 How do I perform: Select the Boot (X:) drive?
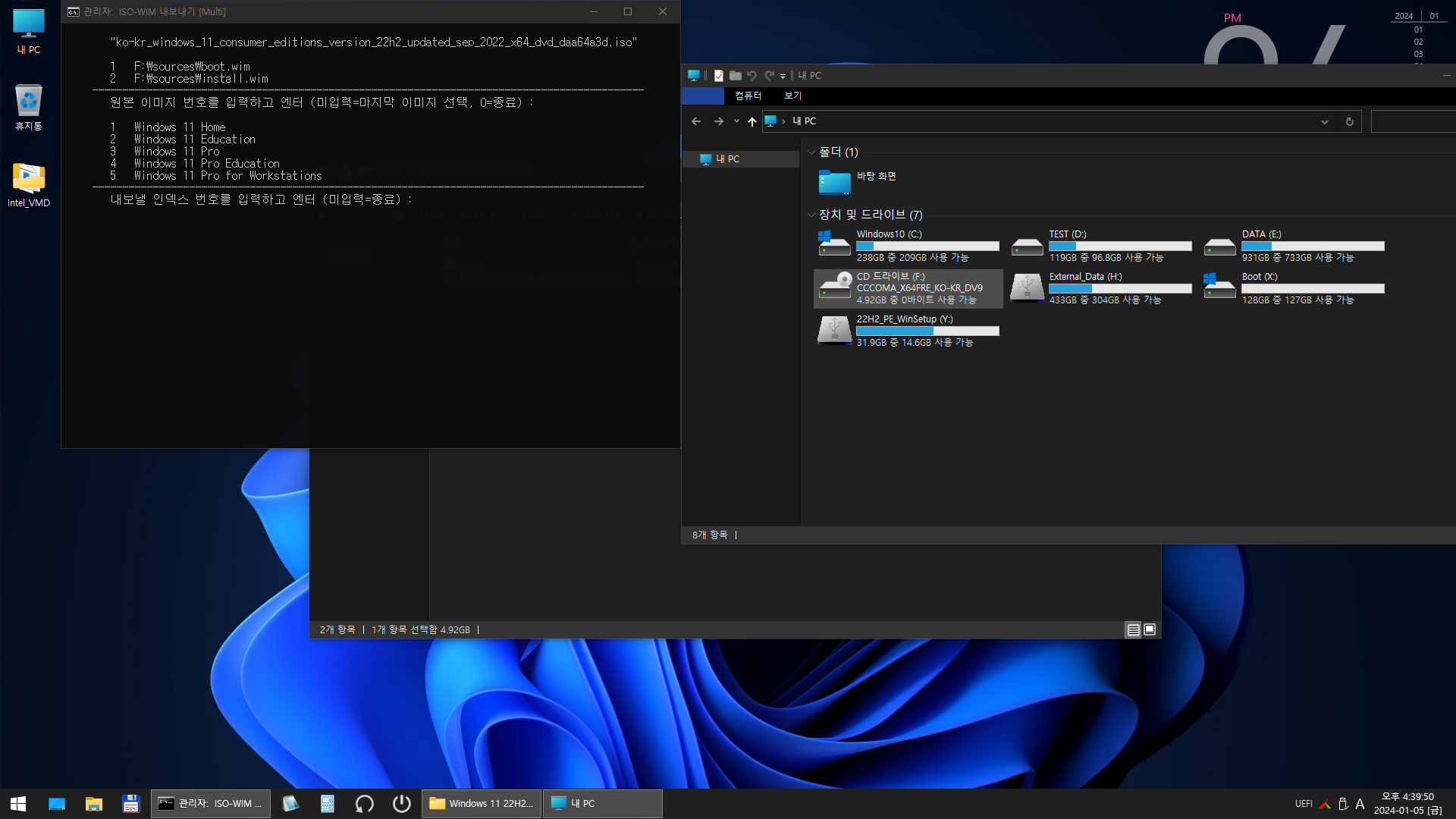[1294, 289]
